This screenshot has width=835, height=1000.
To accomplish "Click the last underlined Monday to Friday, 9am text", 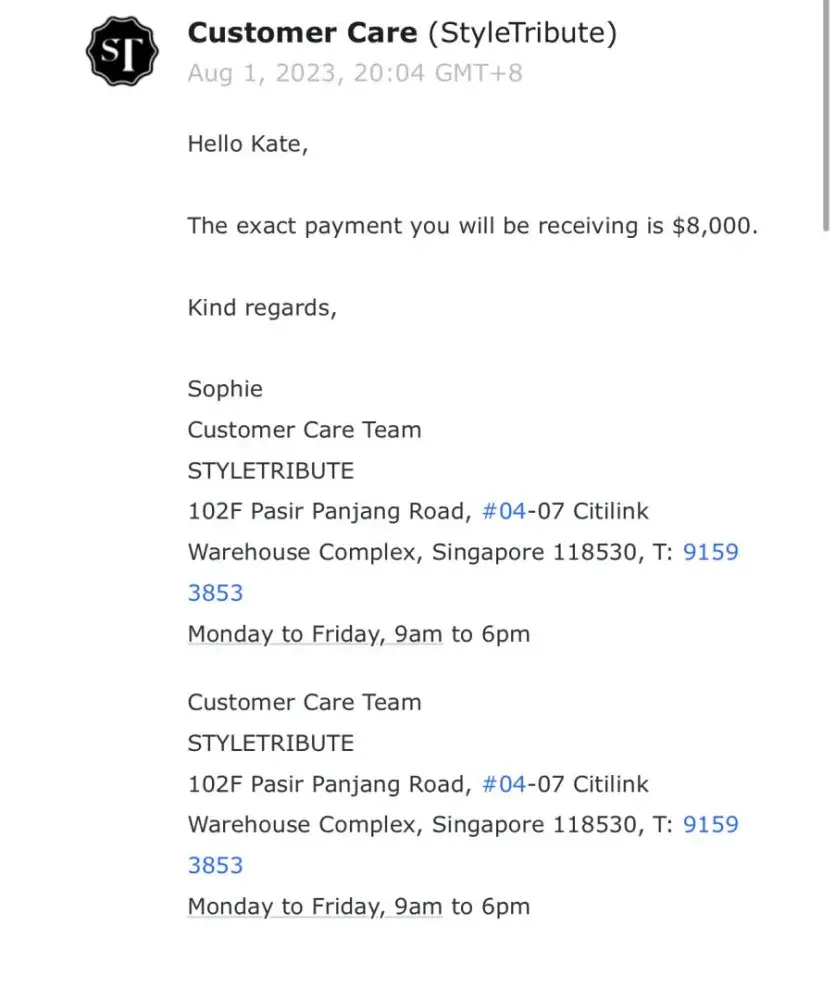I will (314, 907).
